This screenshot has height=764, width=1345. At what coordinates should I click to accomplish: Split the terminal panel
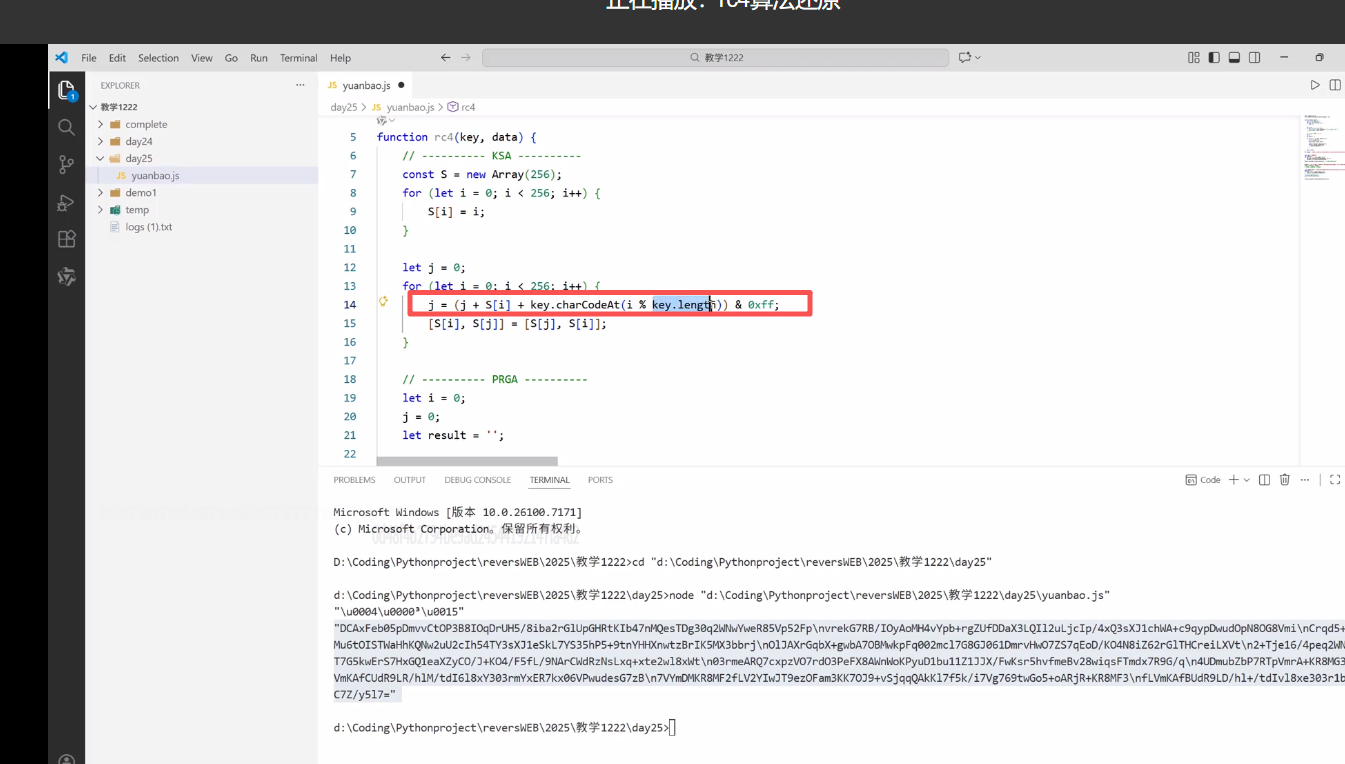click(x=1264, y=480)
